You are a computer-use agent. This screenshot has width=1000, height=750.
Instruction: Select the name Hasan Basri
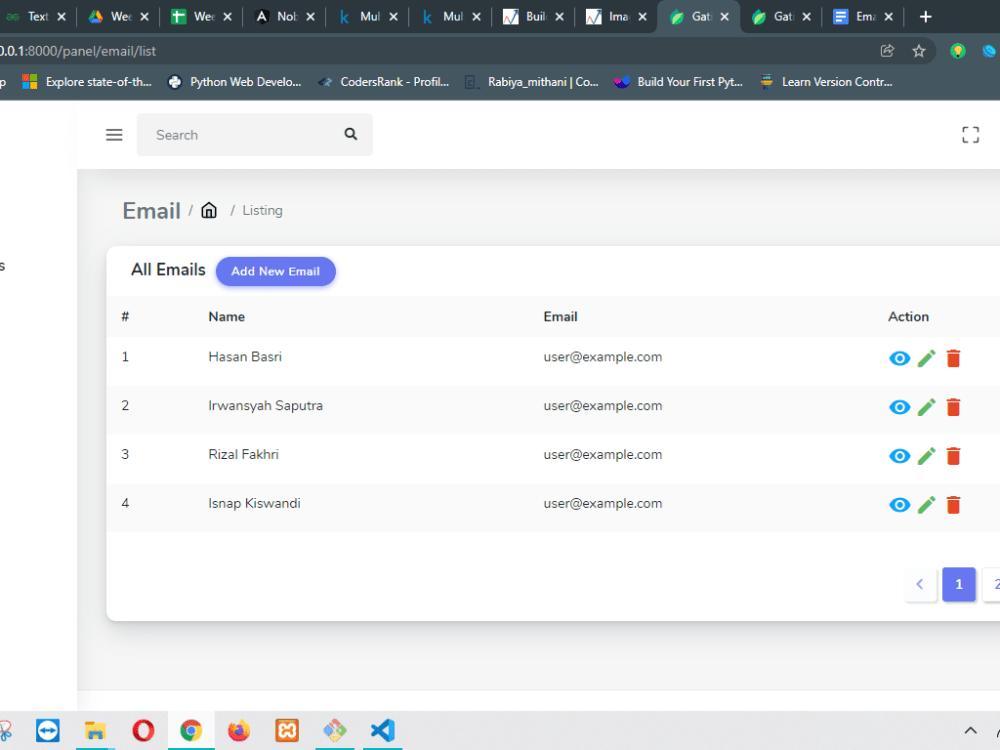[x=245, y=357]
